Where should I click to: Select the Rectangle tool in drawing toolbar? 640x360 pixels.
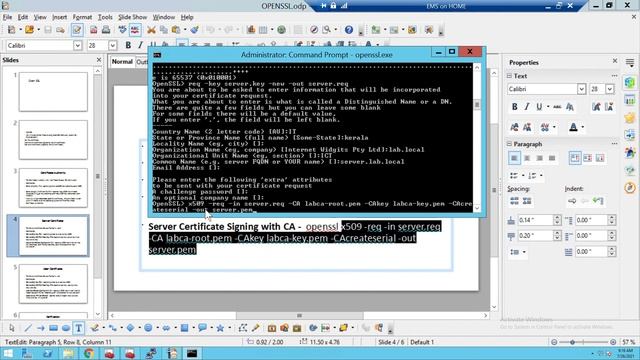pos(53,328)
